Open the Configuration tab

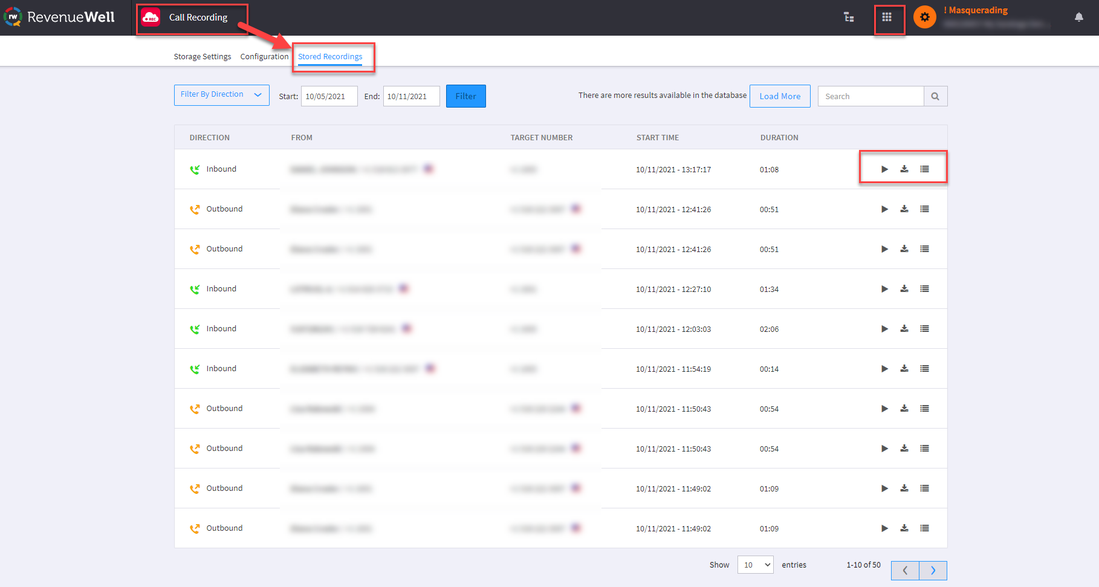point(264,57)
